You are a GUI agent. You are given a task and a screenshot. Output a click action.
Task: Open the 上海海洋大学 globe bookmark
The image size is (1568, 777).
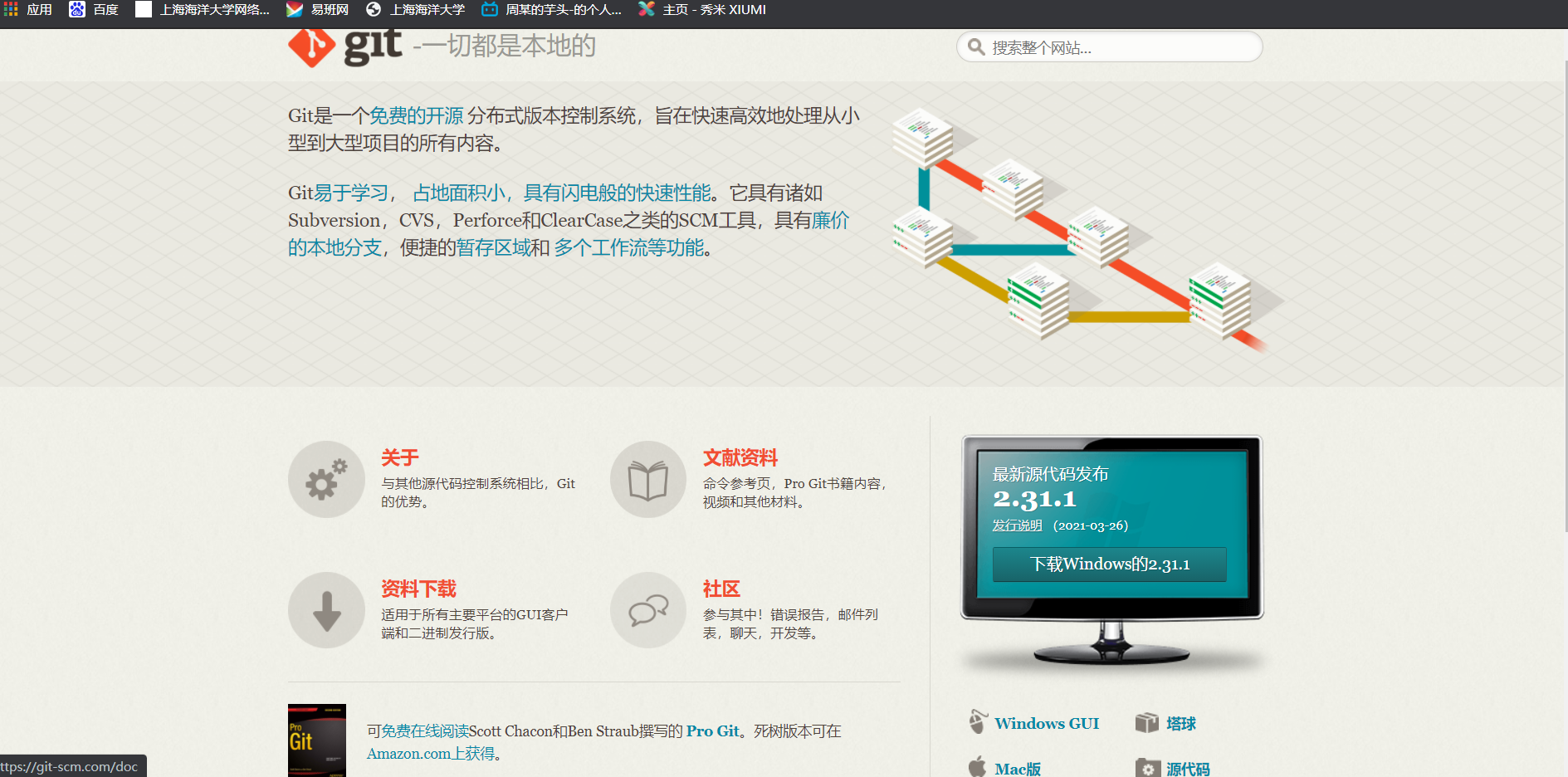click(415, 9)
